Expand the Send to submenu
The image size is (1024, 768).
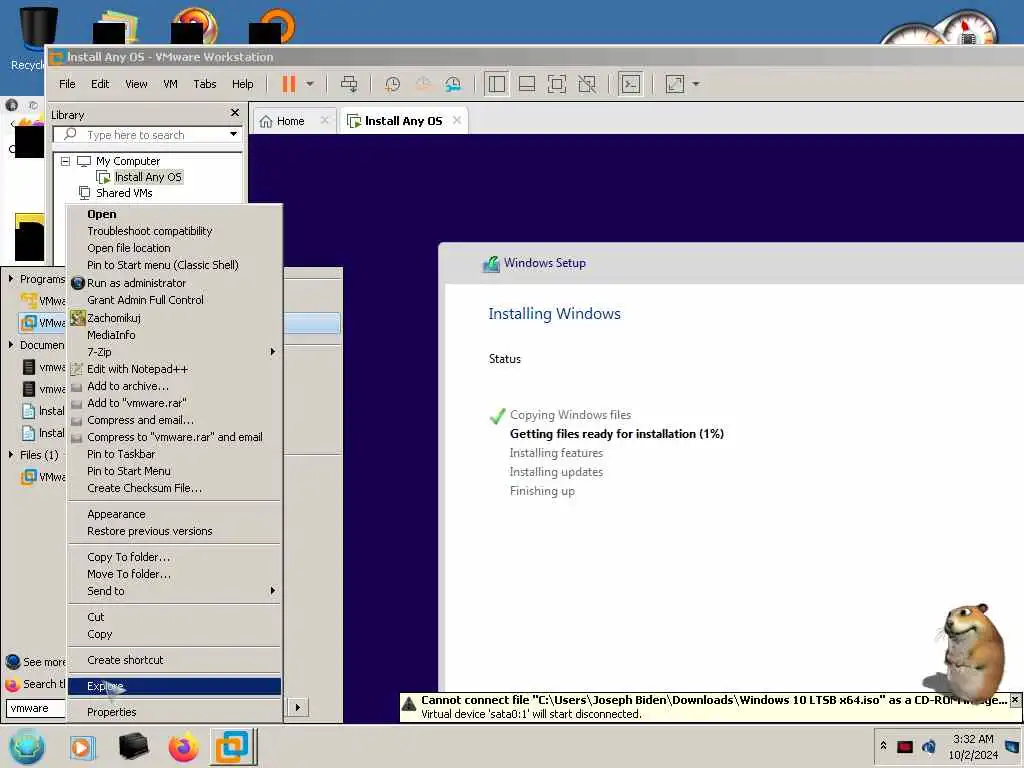click(175, 591)
